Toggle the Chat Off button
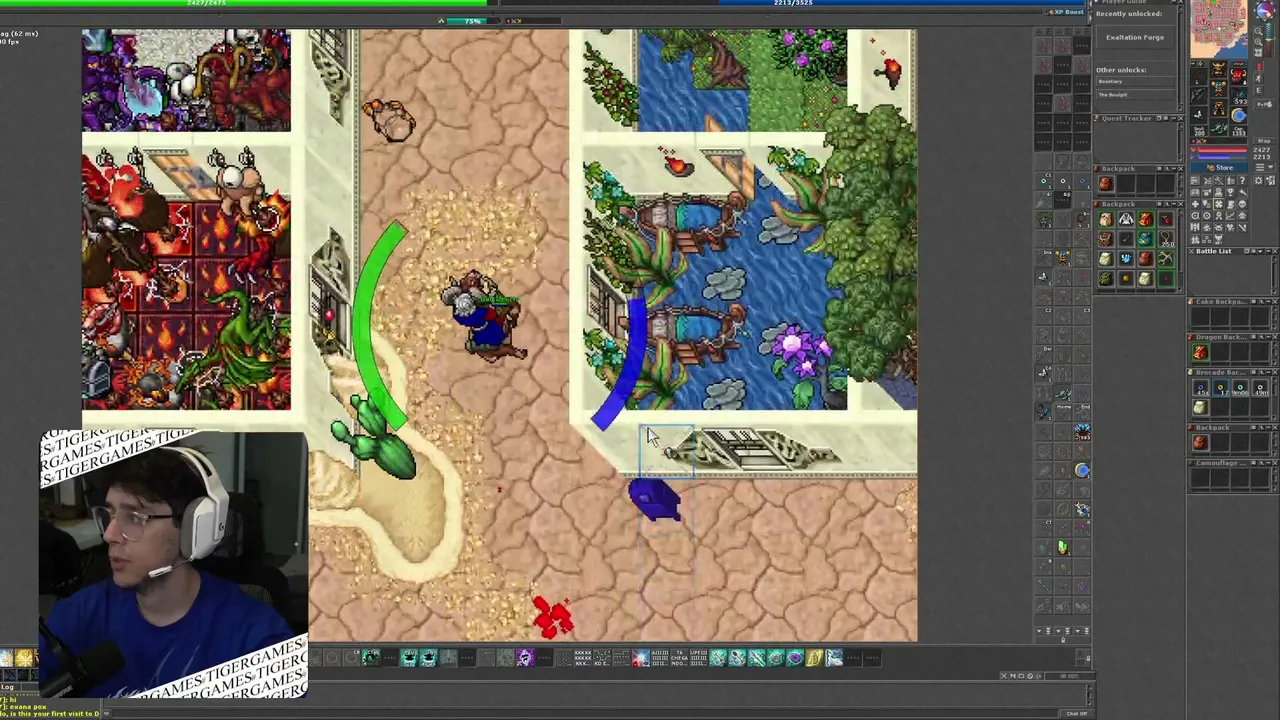Viewport: 1280px width, 720px height. [1076, 713]
